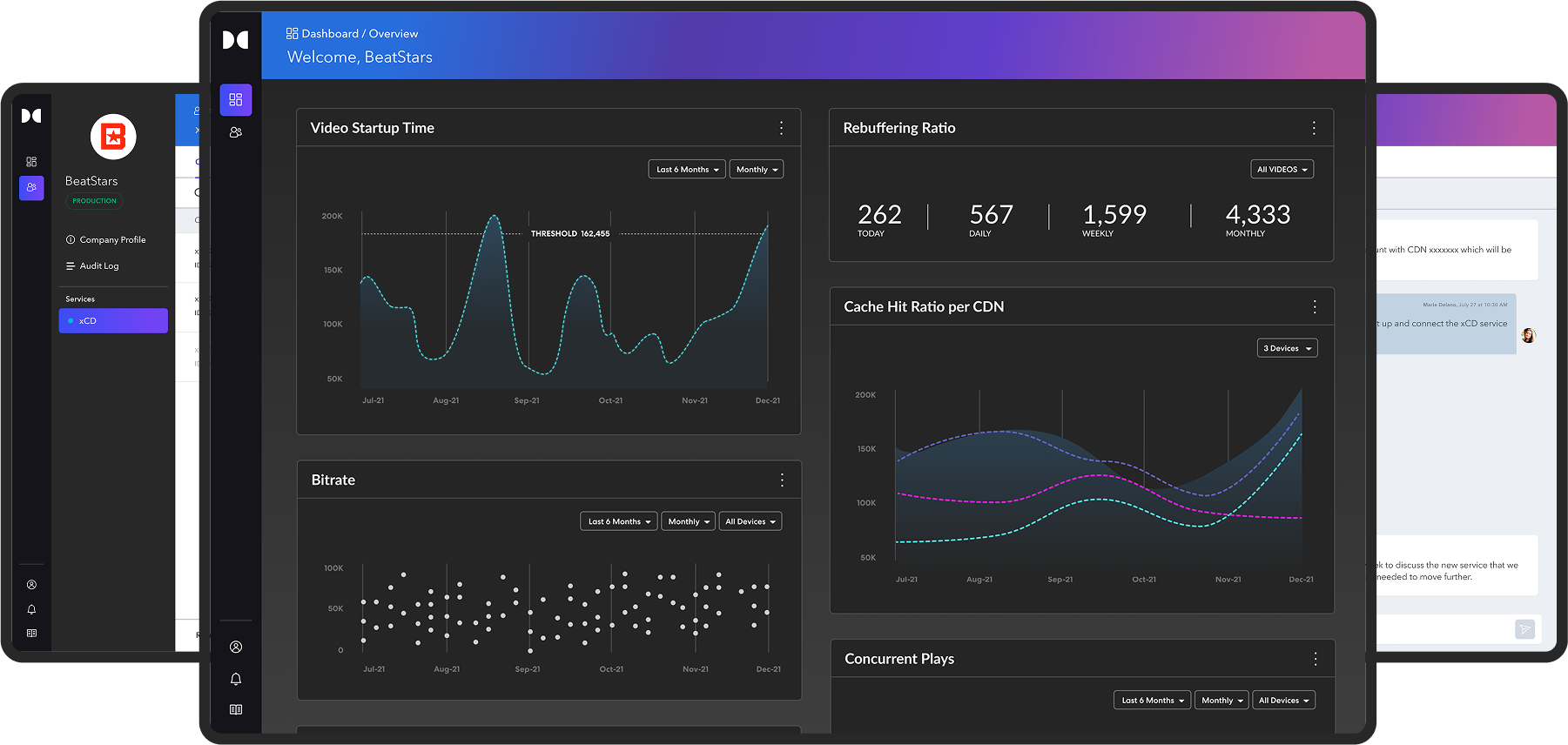Open All Devices dropdown in Bitrate panel
This screenshot has width=1568, height=745.
pyautogui.click(x=750, y=521)
